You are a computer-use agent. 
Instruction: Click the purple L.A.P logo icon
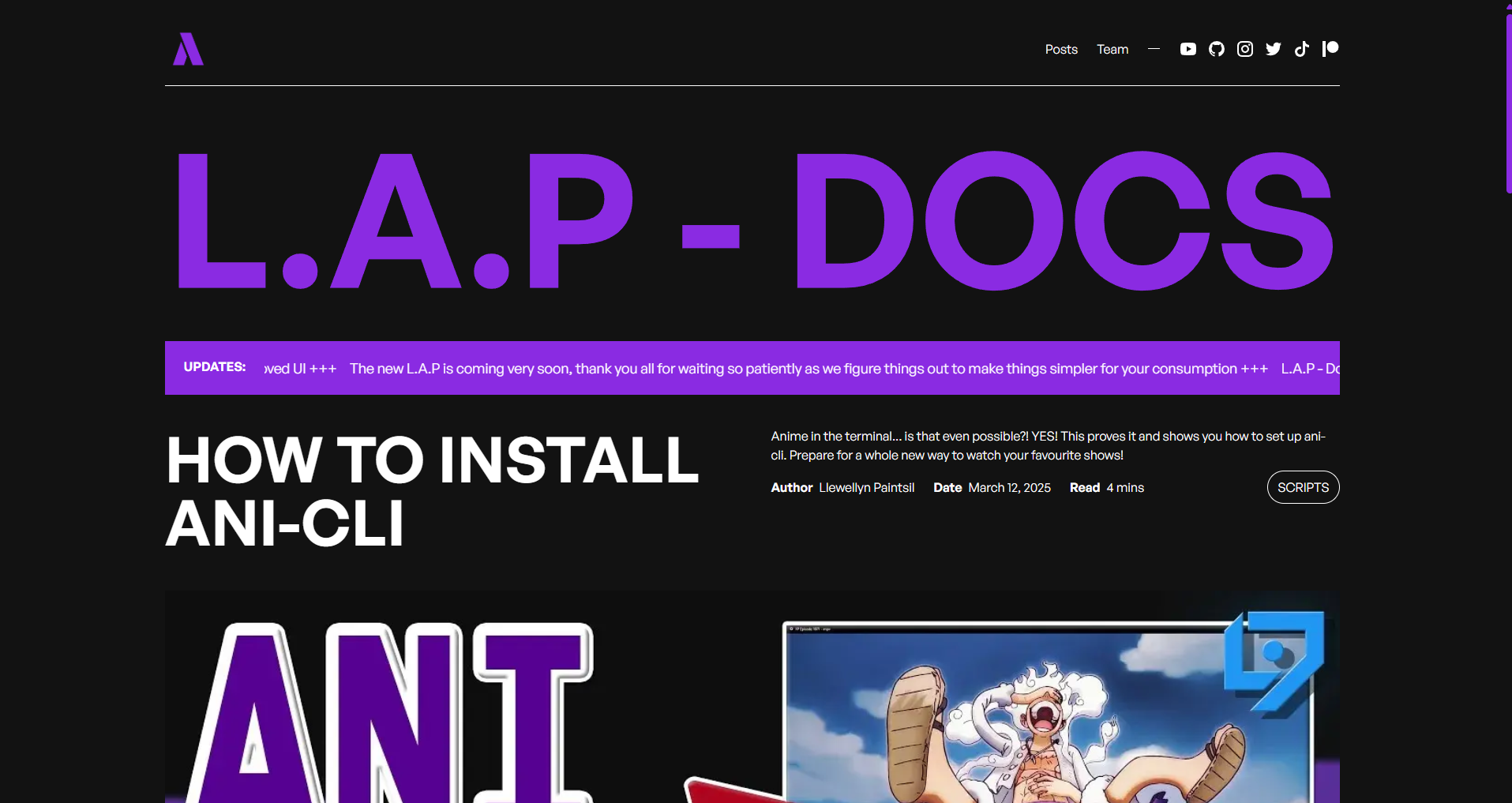click(x=188, y=49)
